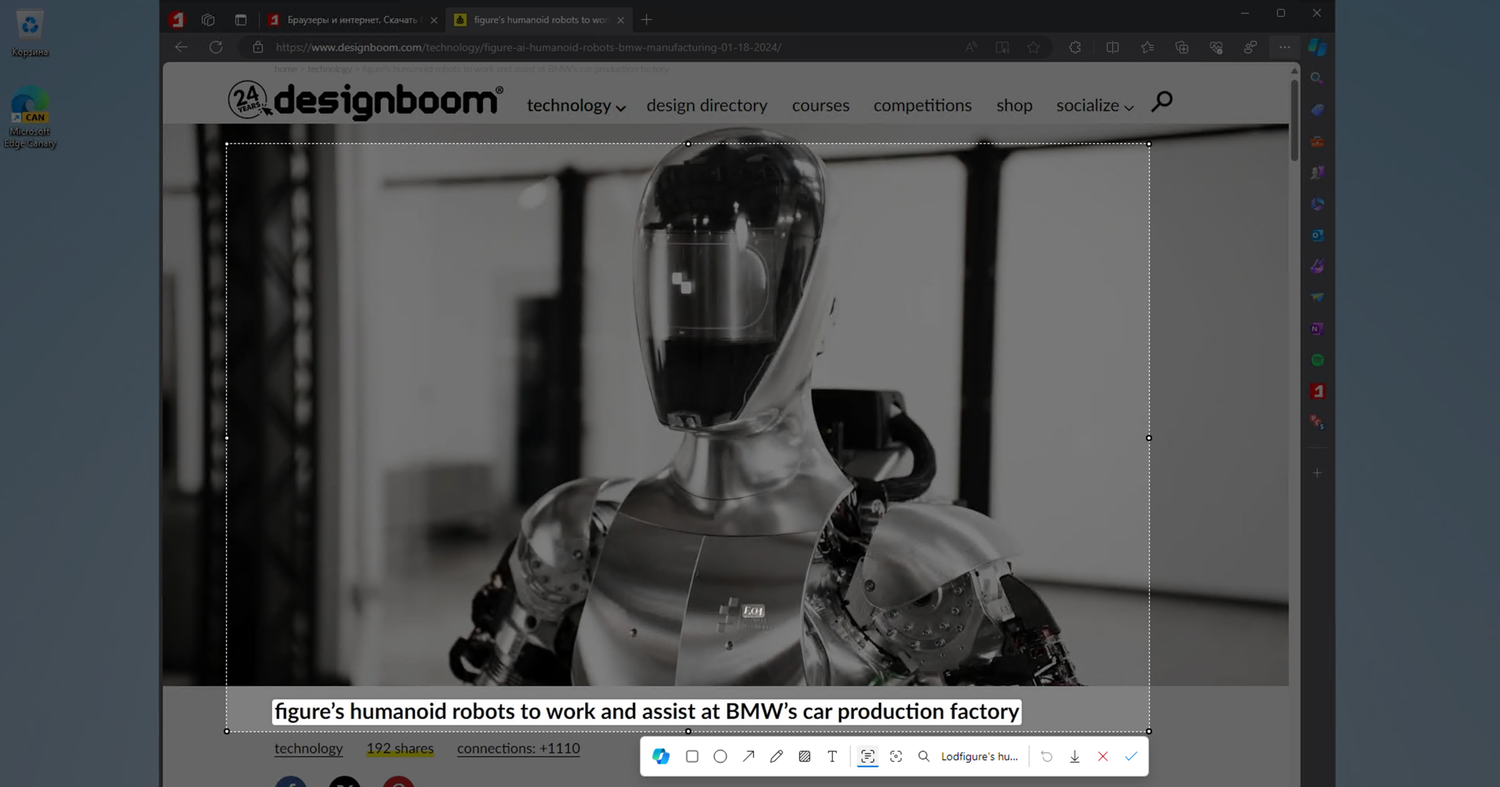Open the workspaces icon in title bar
This screenshot has width=1500, height=787.
point(208,20)
